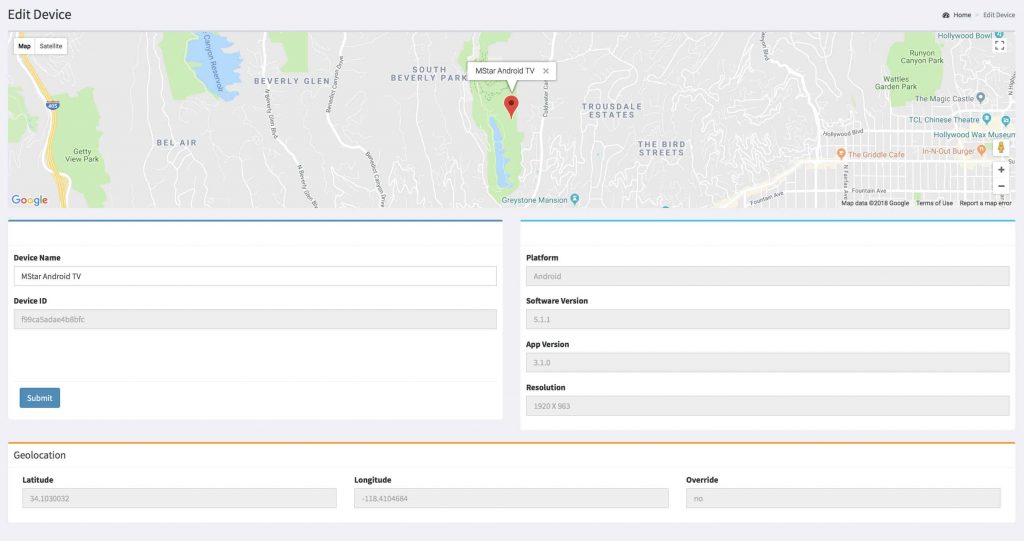Go to Home breadcrumb link
This screenshot has width=1024, height=541.
[x=962, y=15]
